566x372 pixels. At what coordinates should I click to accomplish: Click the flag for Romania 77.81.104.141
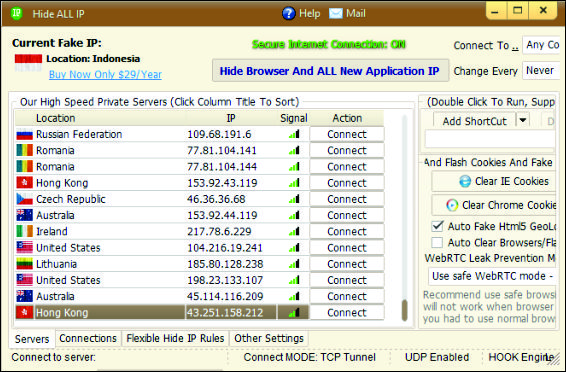click(x=25, y=150)
